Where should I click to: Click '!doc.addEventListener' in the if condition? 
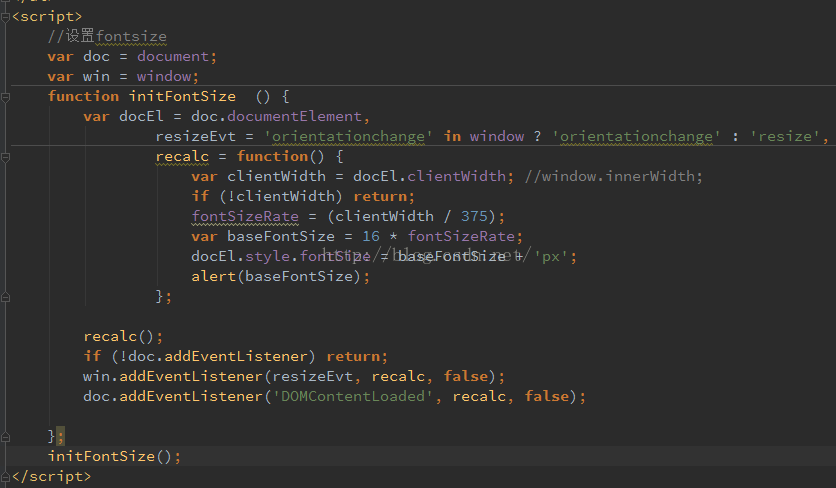point(213,356)
